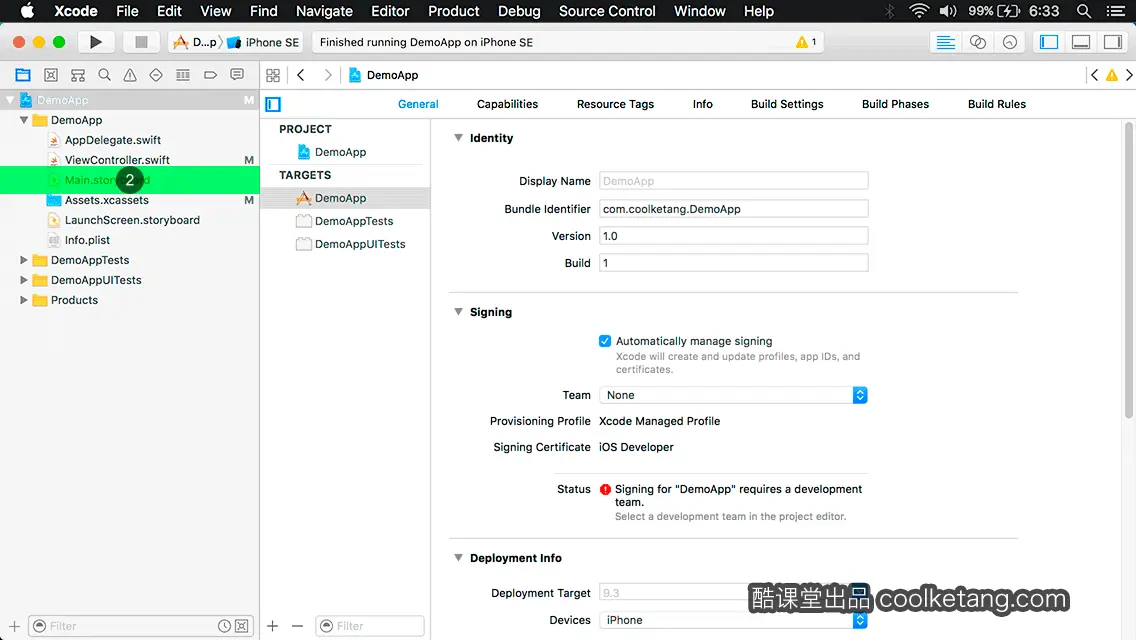Open the Breakpoint navigator
Viewport: 1136px width, 640px height.
(210, 75)
